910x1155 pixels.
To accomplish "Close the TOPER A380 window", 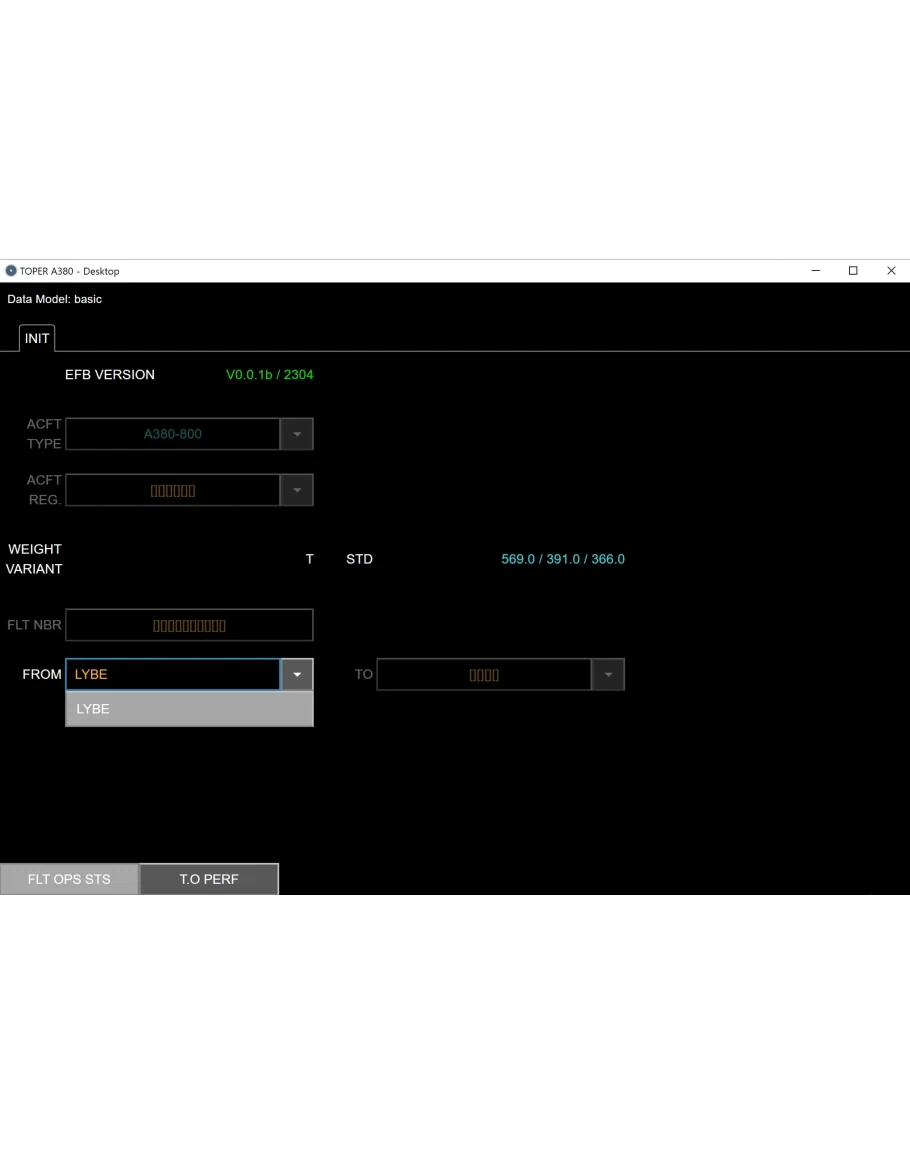I will pyautogui.click(x=891, y=271).
